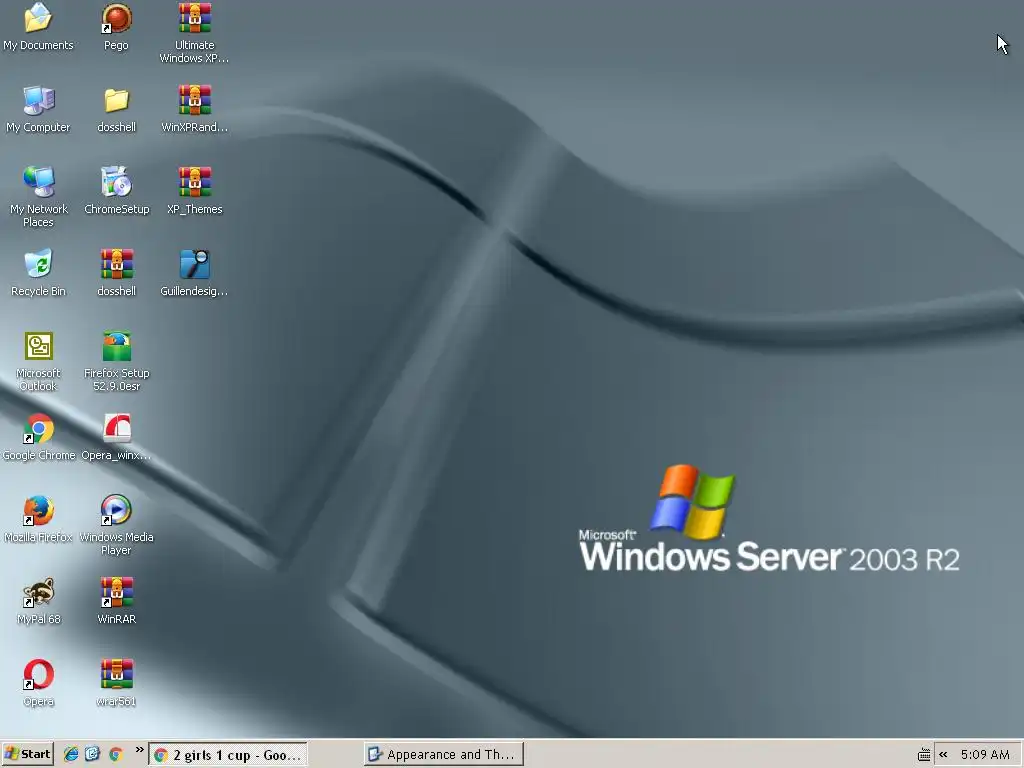Viewport: 1024px width, 768px height.
Task: Select the WinRAR shortcut icon
Action: [116, 592]
